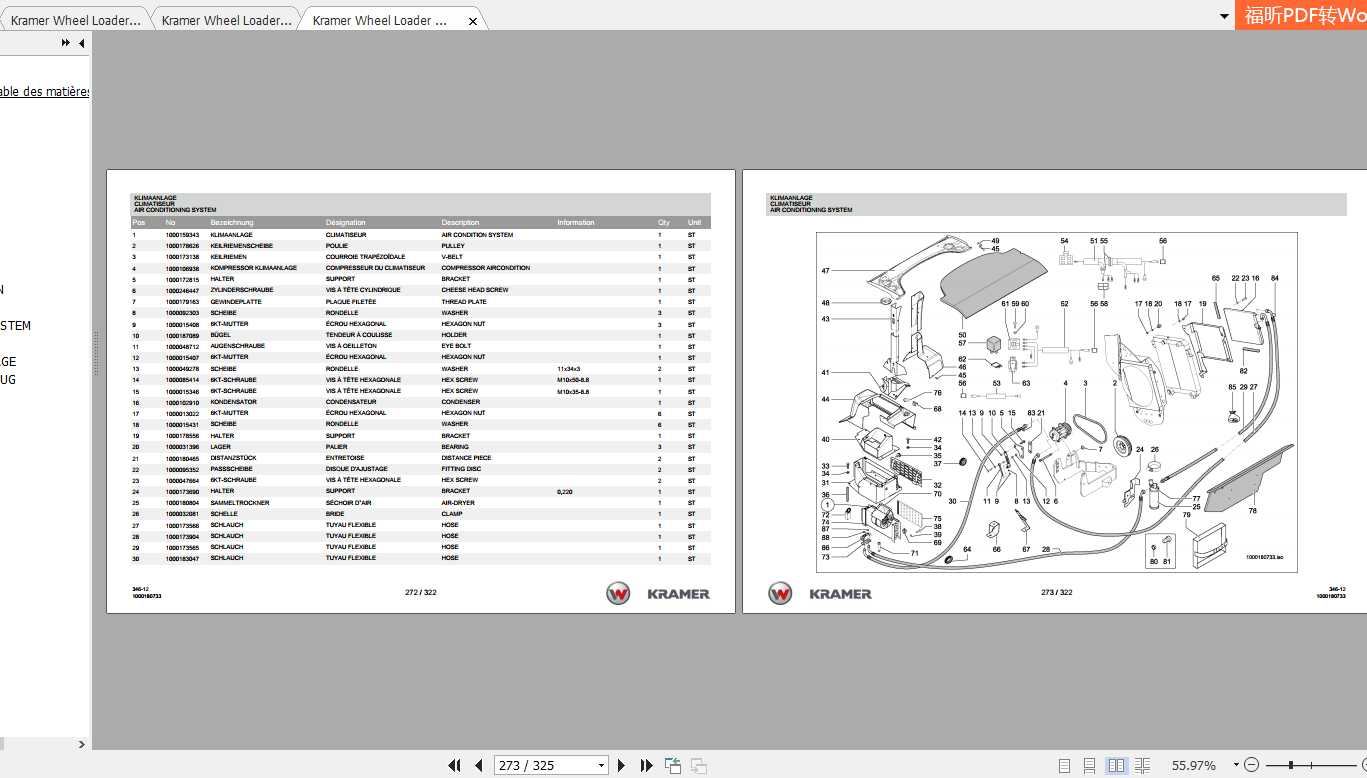Click the next view icon
The width and height of the screenshot is (1367, 778).
[698, 766]
